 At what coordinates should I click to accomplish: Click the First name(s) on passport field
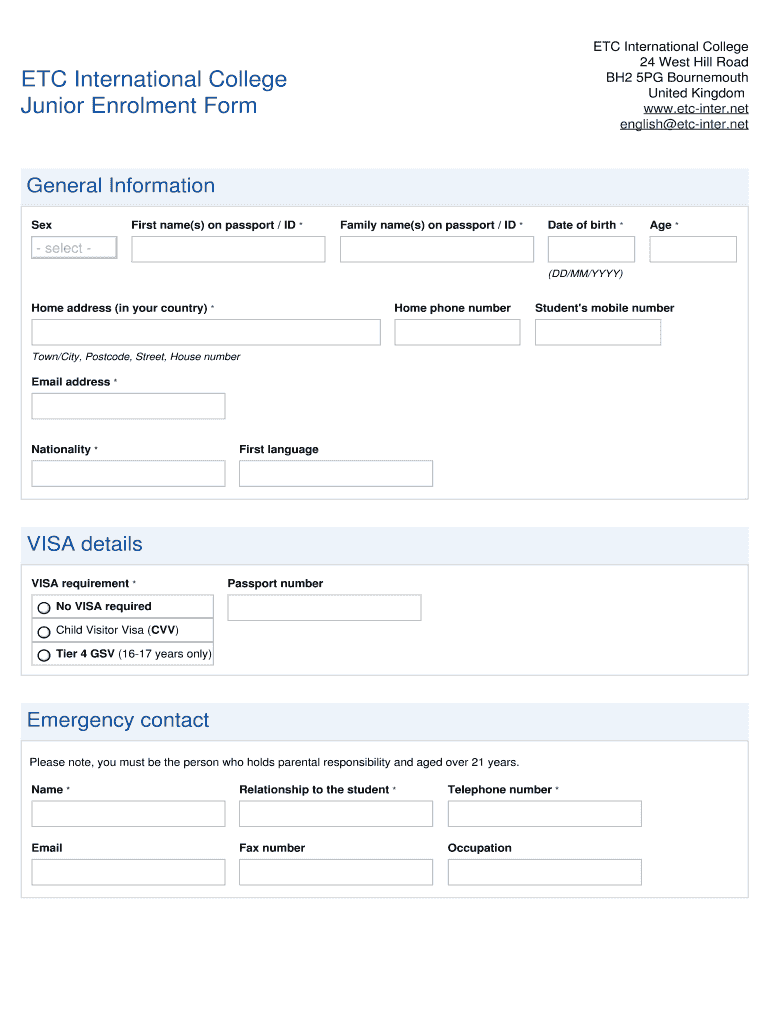tap(228, 249)
